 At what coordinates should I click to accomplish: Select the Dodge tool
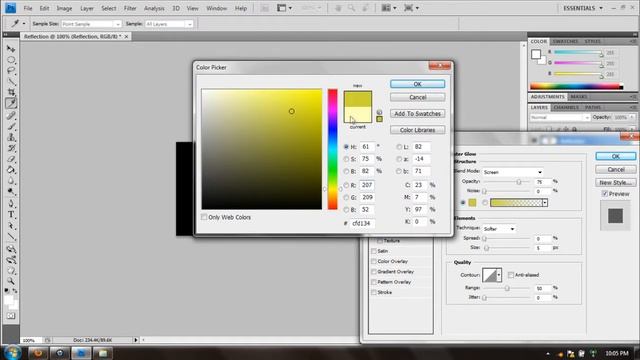coord(11,191)
